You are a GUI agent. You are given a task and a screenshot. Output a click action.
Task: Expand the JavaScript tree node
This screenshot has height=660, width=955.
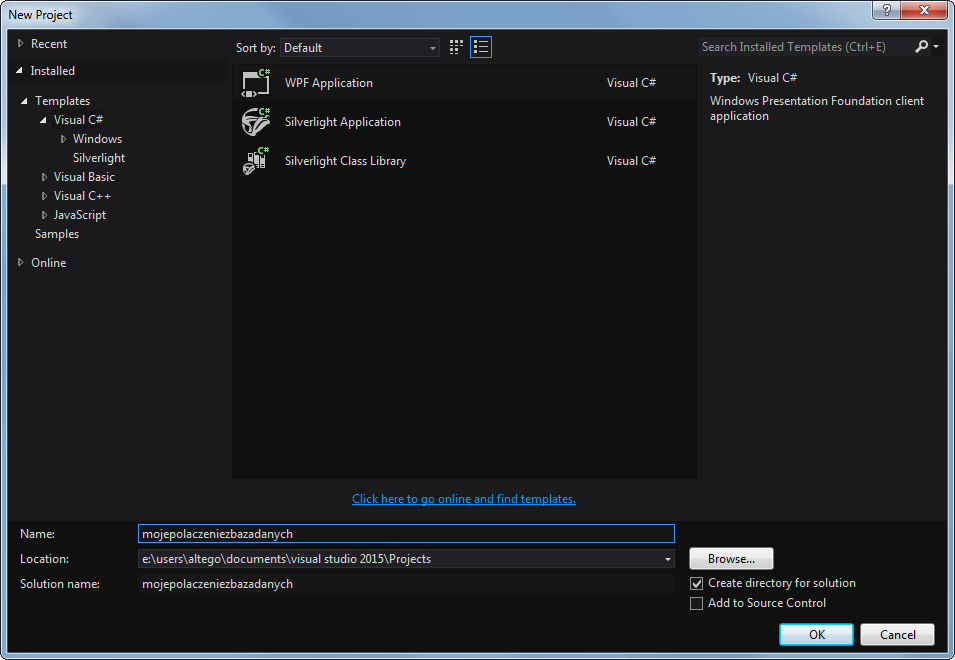coord(44,215)
